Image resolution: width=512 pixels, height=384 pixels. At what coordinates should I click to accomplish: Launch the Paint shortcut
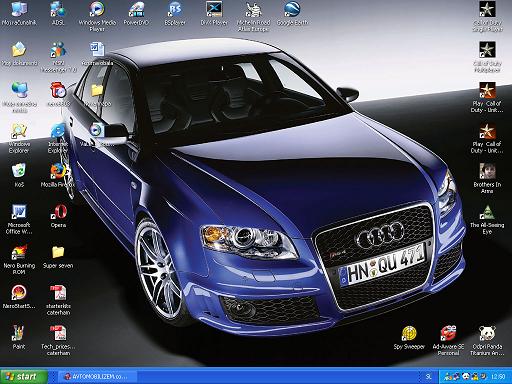(19, 337)
